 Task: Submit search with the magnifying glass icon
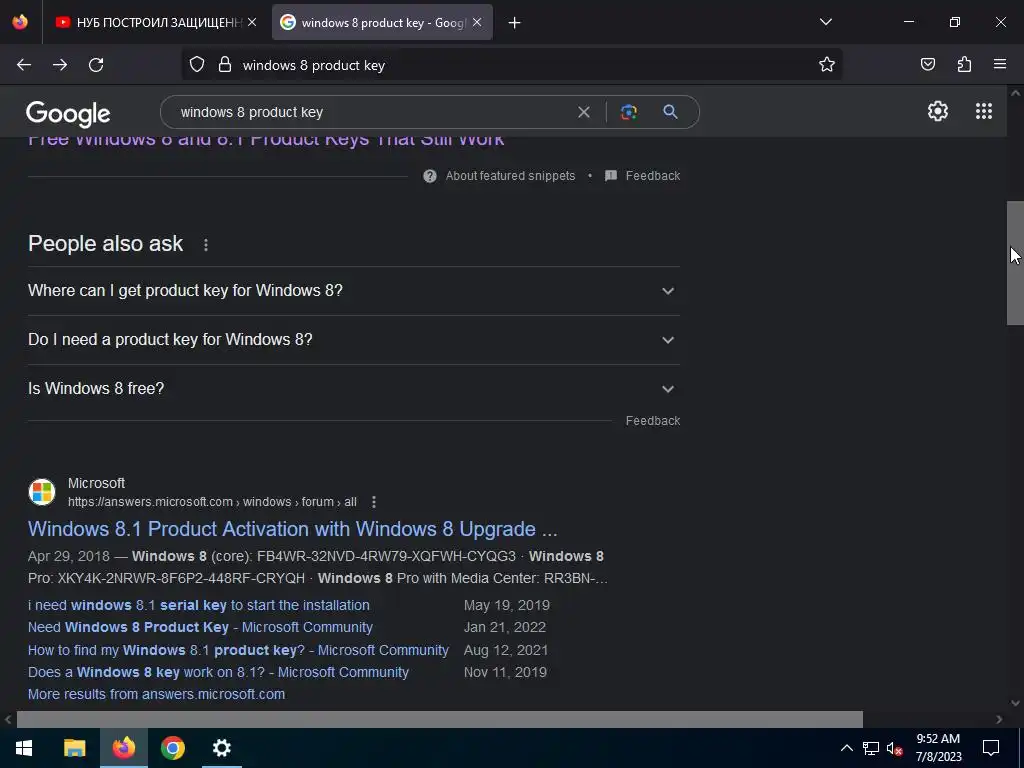[670, 112]
